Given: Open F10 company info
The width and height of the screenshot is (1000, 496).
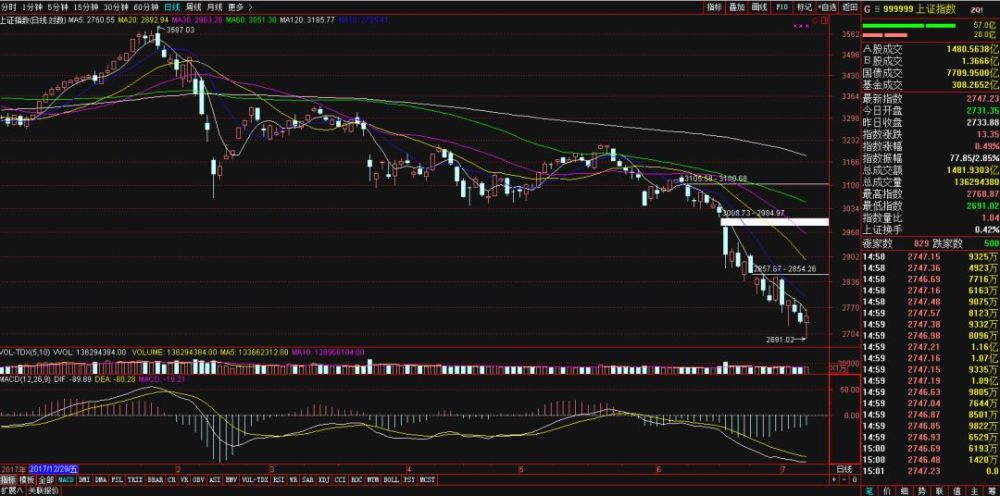Looking at the screenshot, I should (x=782, y=7).
